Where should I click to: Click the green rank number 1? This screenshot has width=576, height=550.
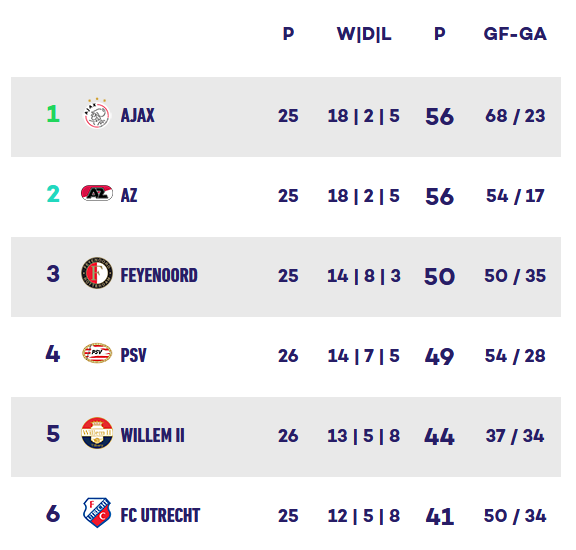[53, 114]
